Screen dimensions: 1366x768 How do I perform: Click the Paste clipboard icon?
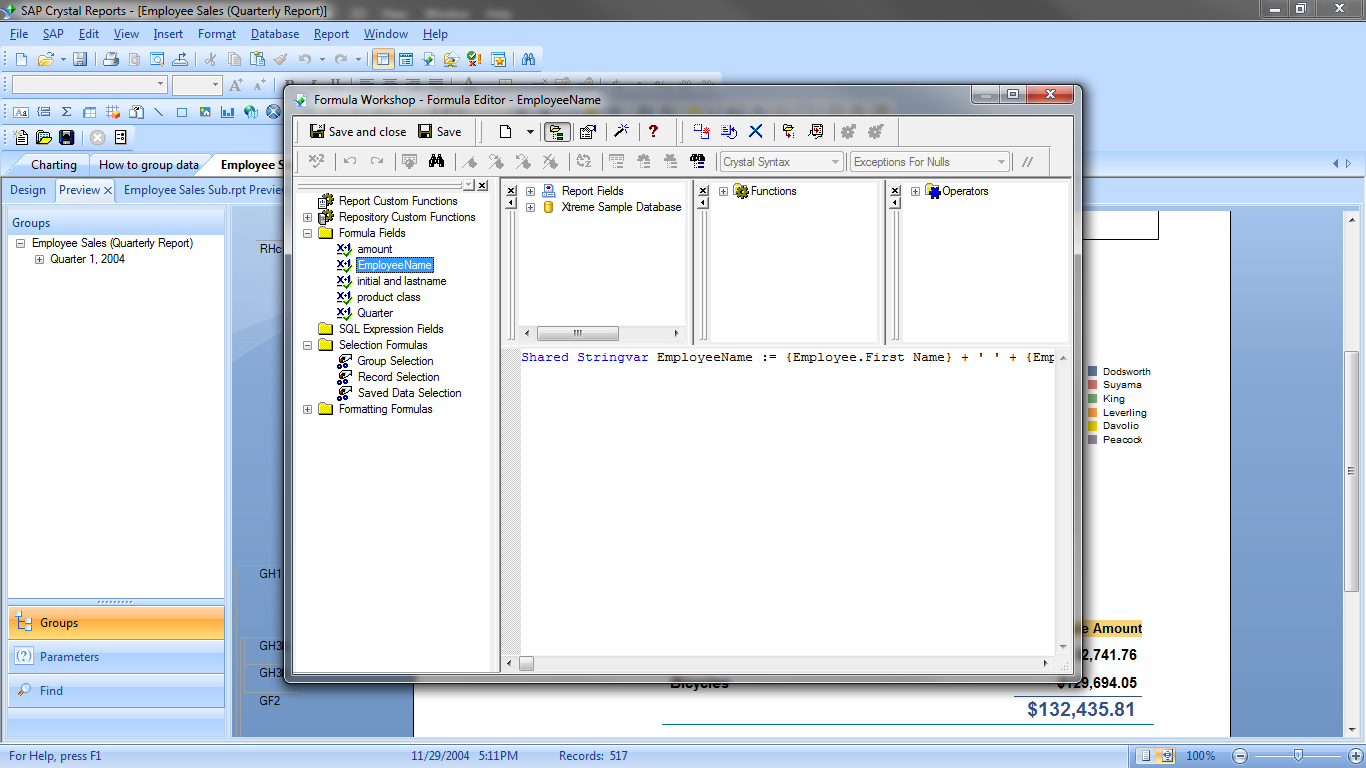257,59
